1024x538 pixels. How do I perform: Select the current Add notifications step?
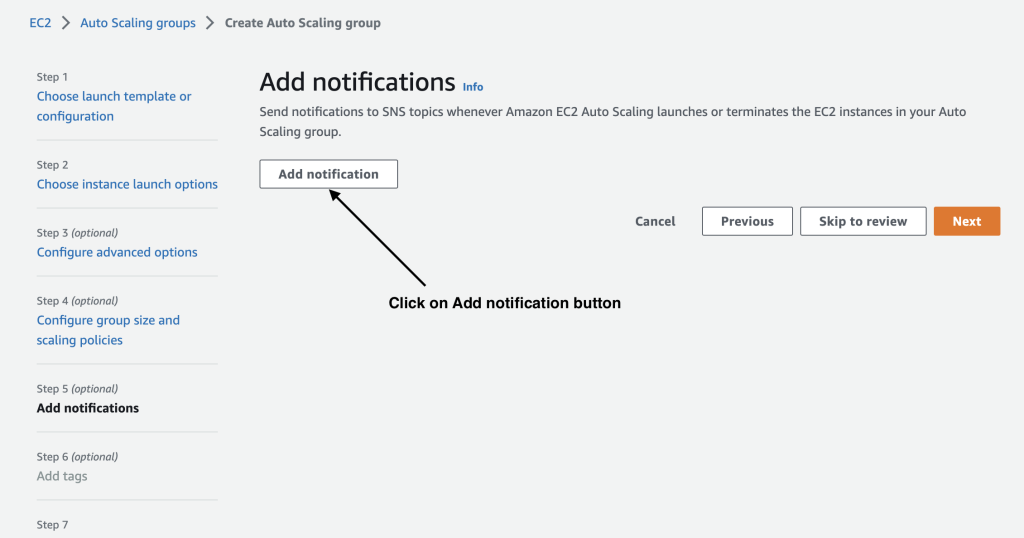point(88,408)
